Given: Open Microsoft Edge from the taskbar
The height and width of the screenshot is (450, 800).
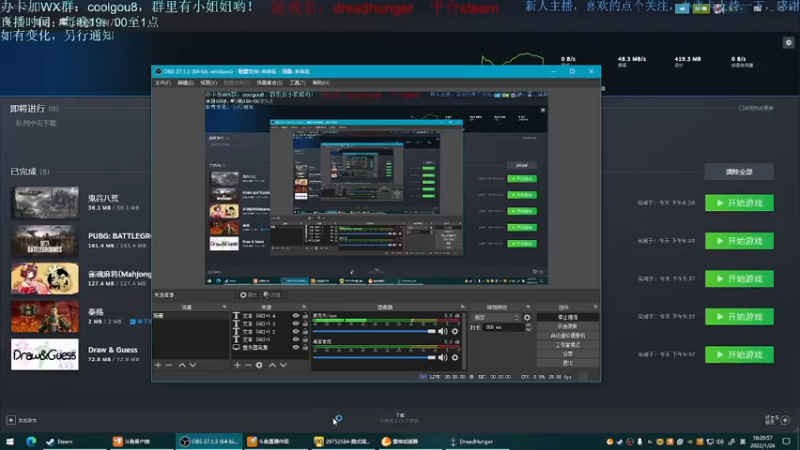Looking at the screenshot, I should pos(31,442).
